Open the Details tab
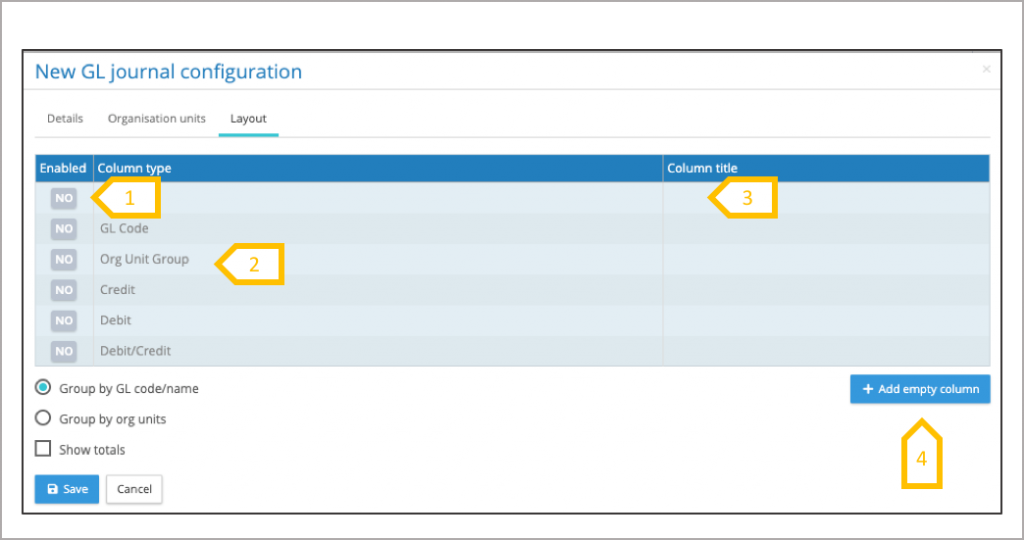 (65, 118)
